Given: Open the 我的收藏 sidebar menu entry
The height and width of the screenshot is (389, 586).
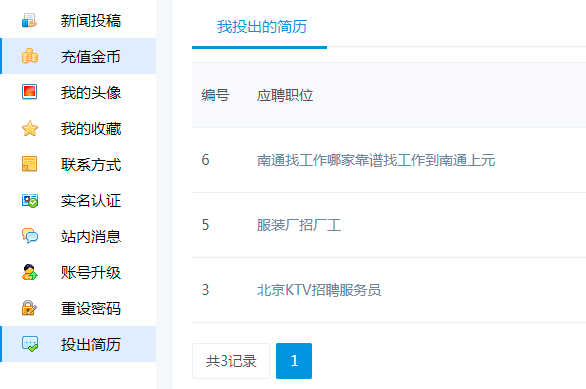Looking at the screenshot, I should [x=78, y=128].
